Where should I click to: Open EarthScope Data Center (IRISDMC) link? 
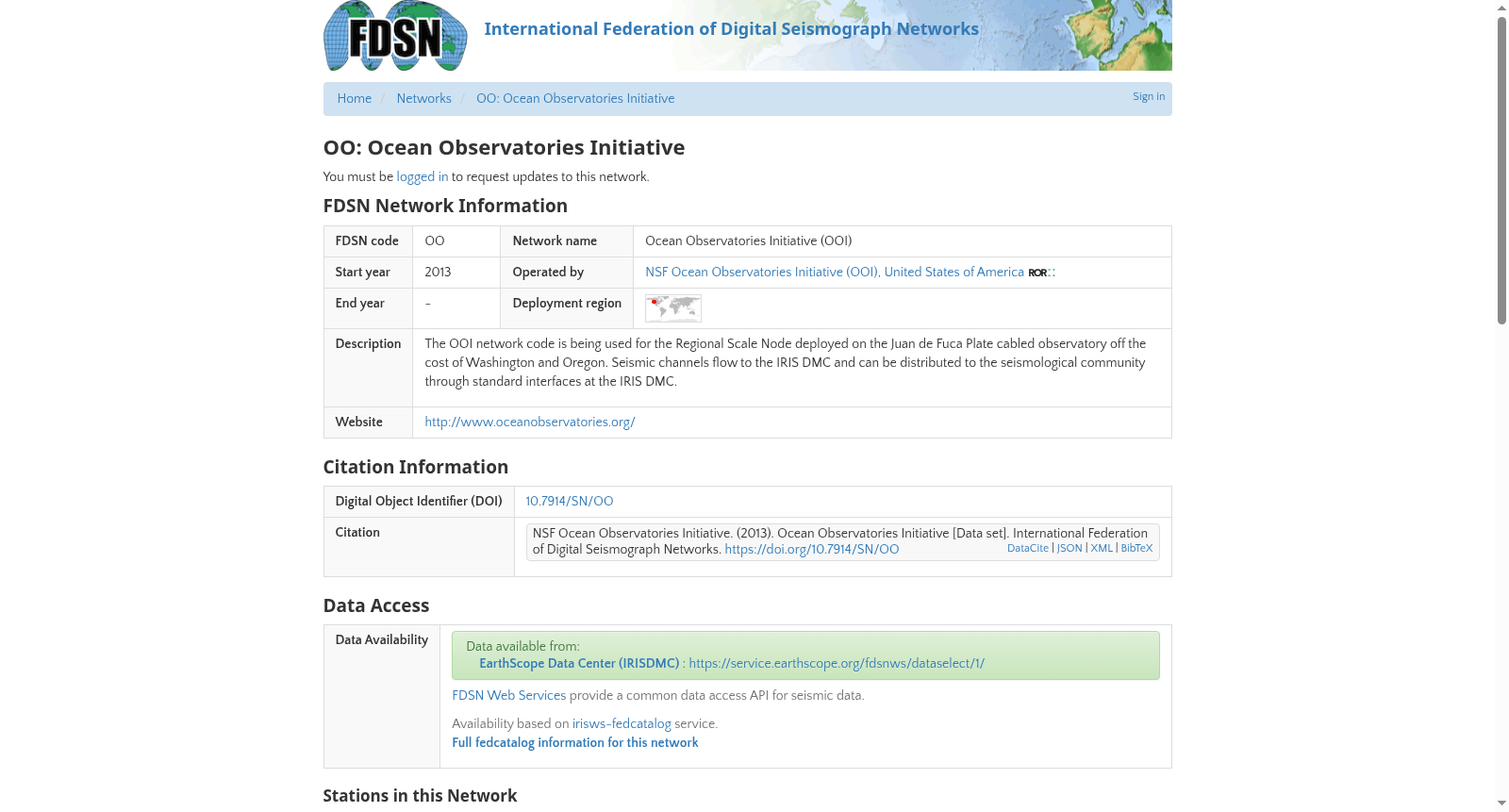(x=579, y=663)
